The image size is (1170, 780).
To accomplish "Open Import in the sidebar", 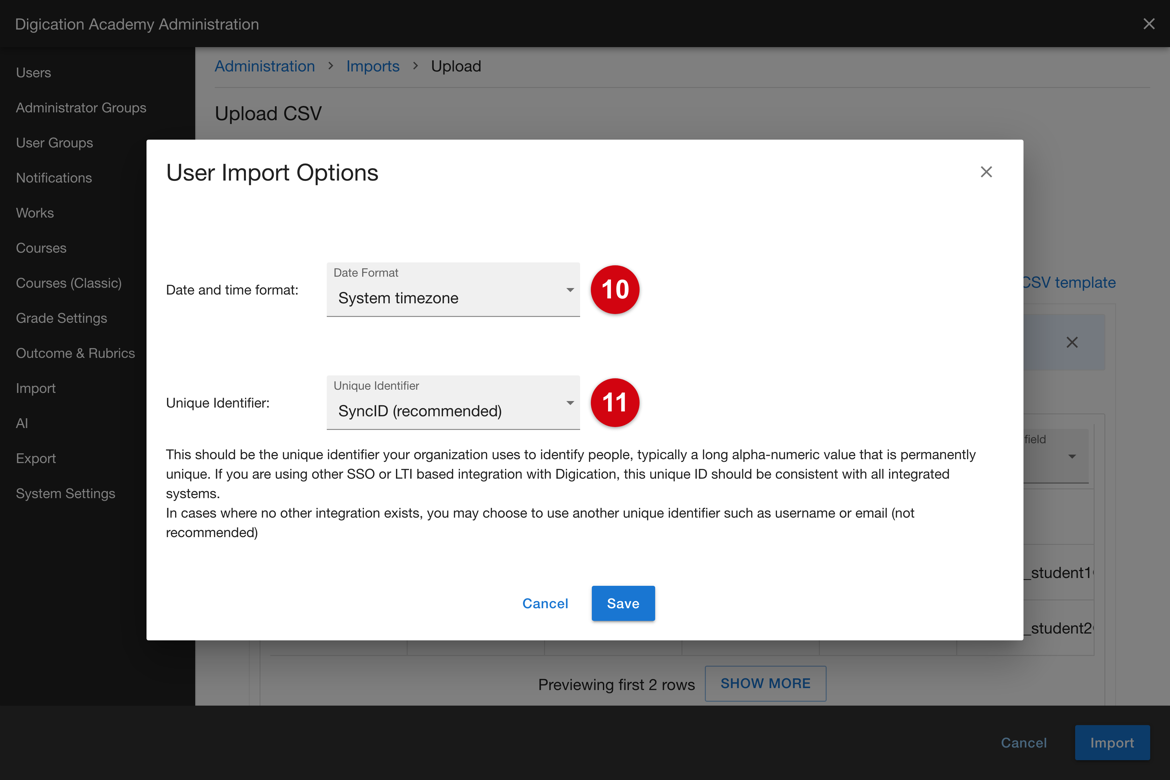I will (36, 388).
